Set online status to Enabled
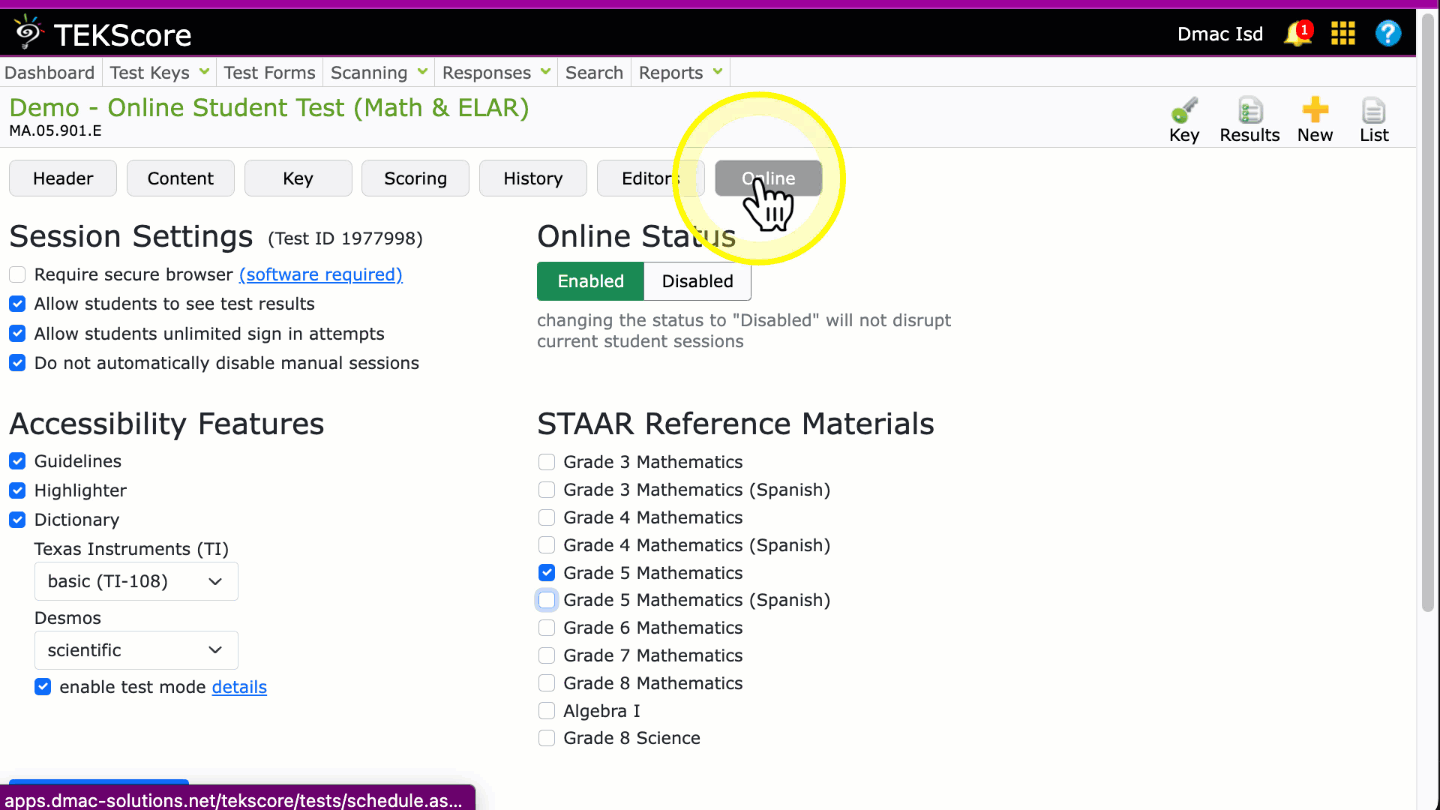This screenshot has width=1440, height=810. 590,281
